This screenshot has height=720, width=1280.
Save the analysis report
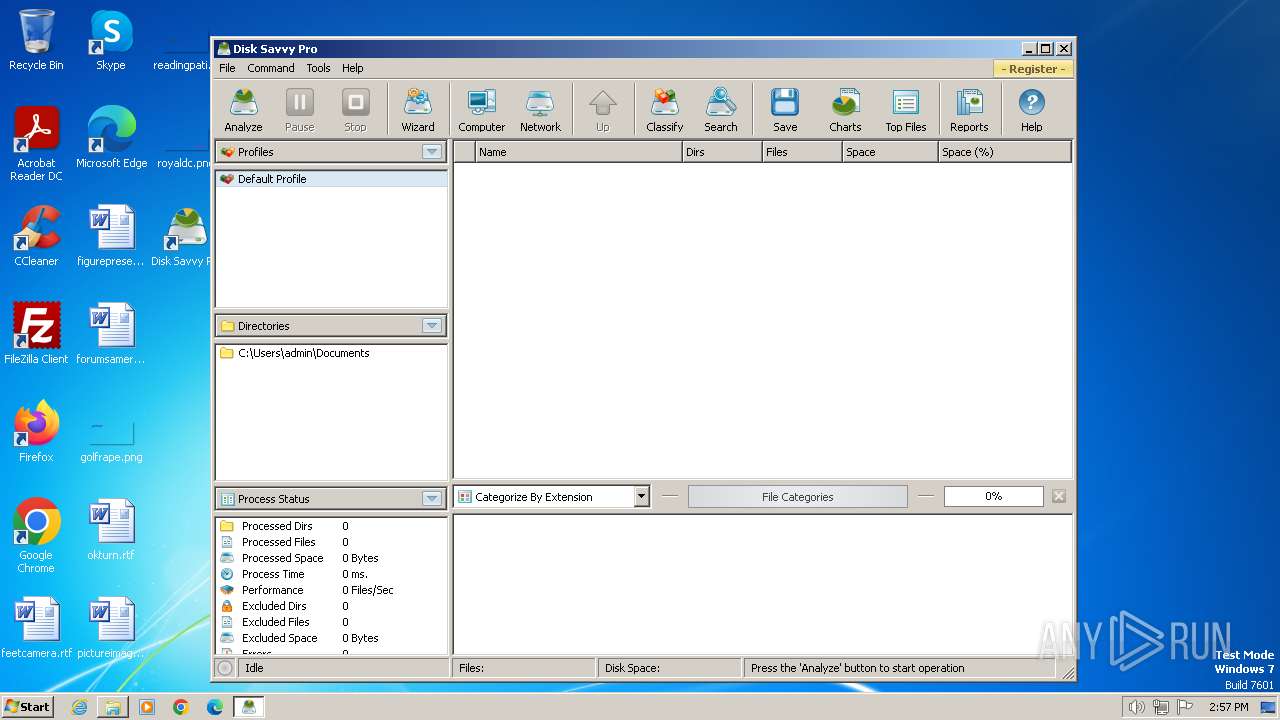pos(785,110)
